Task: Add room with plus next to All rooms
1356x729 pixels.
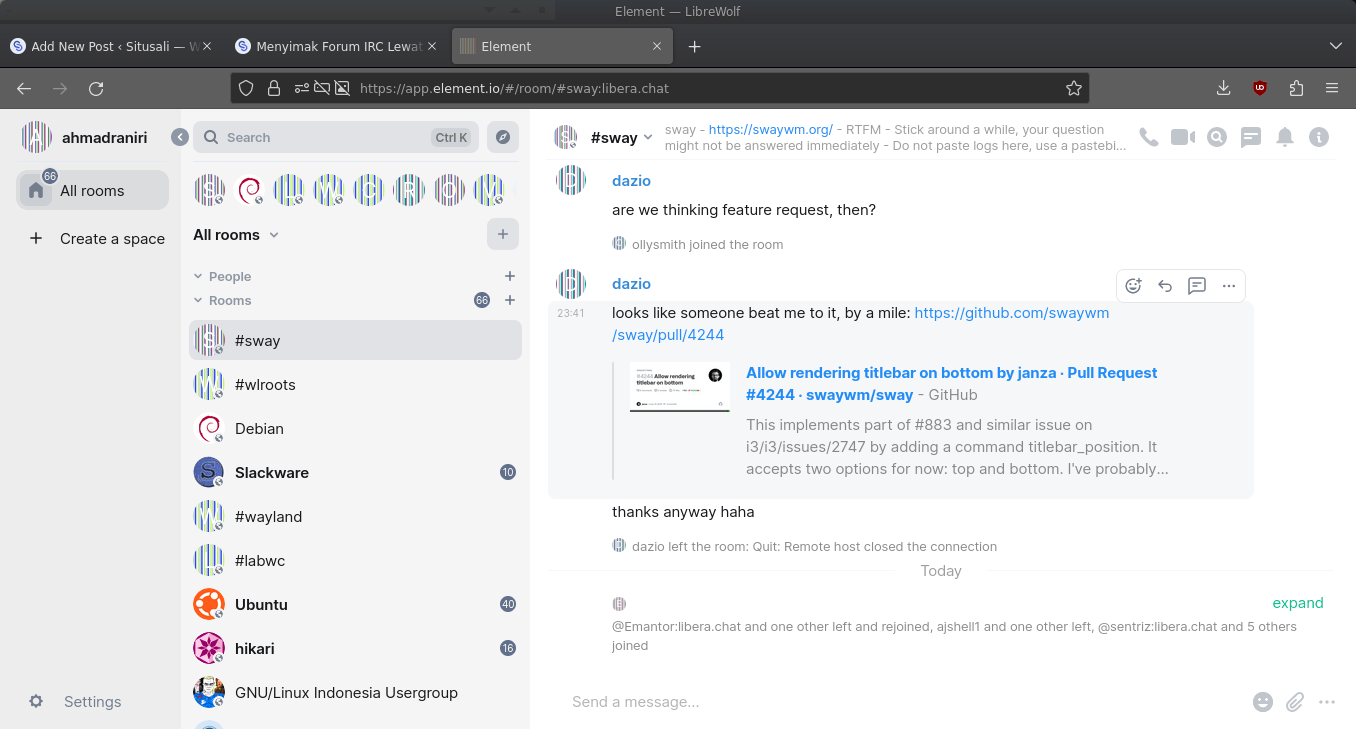Action: click(x=503, y=234)
